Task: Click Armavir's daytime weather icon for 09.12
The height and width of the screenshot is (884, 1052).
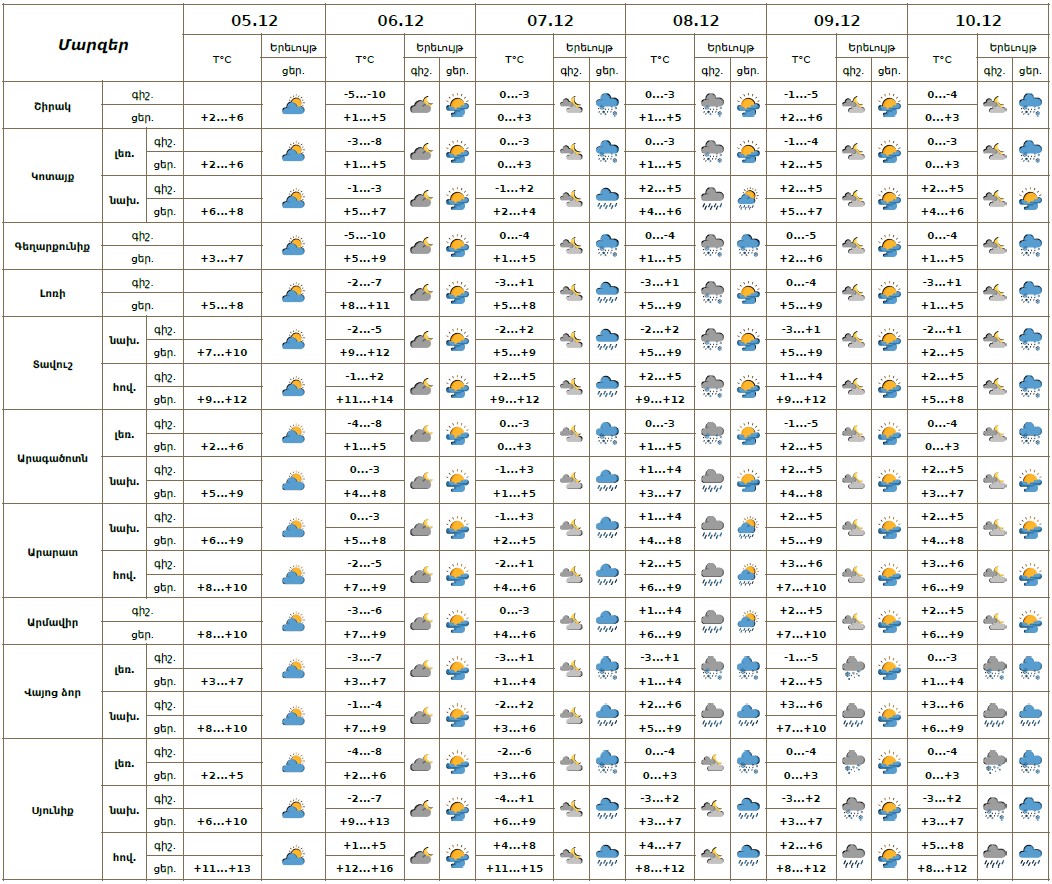Action: [x=889, y=622]
